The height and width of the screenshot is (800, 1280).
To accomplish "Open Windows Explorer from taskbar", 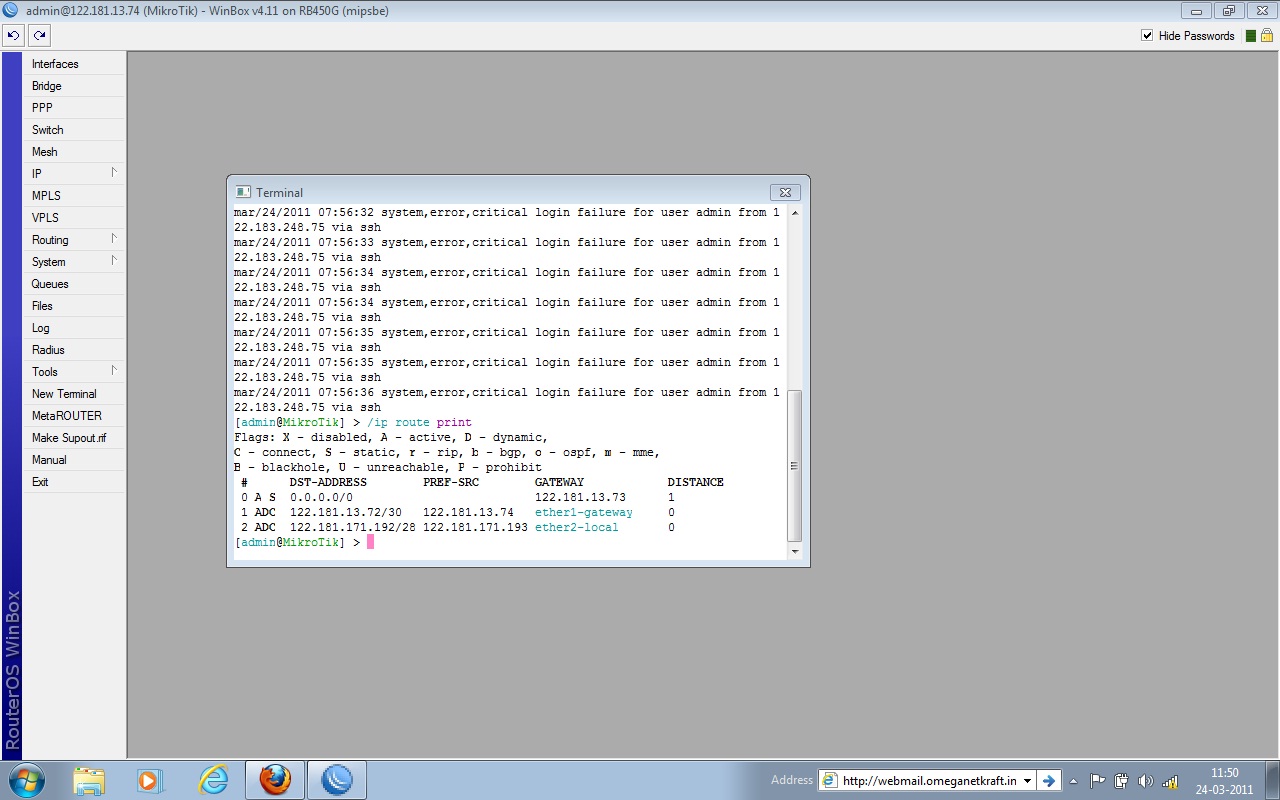I will pos(89,780).
